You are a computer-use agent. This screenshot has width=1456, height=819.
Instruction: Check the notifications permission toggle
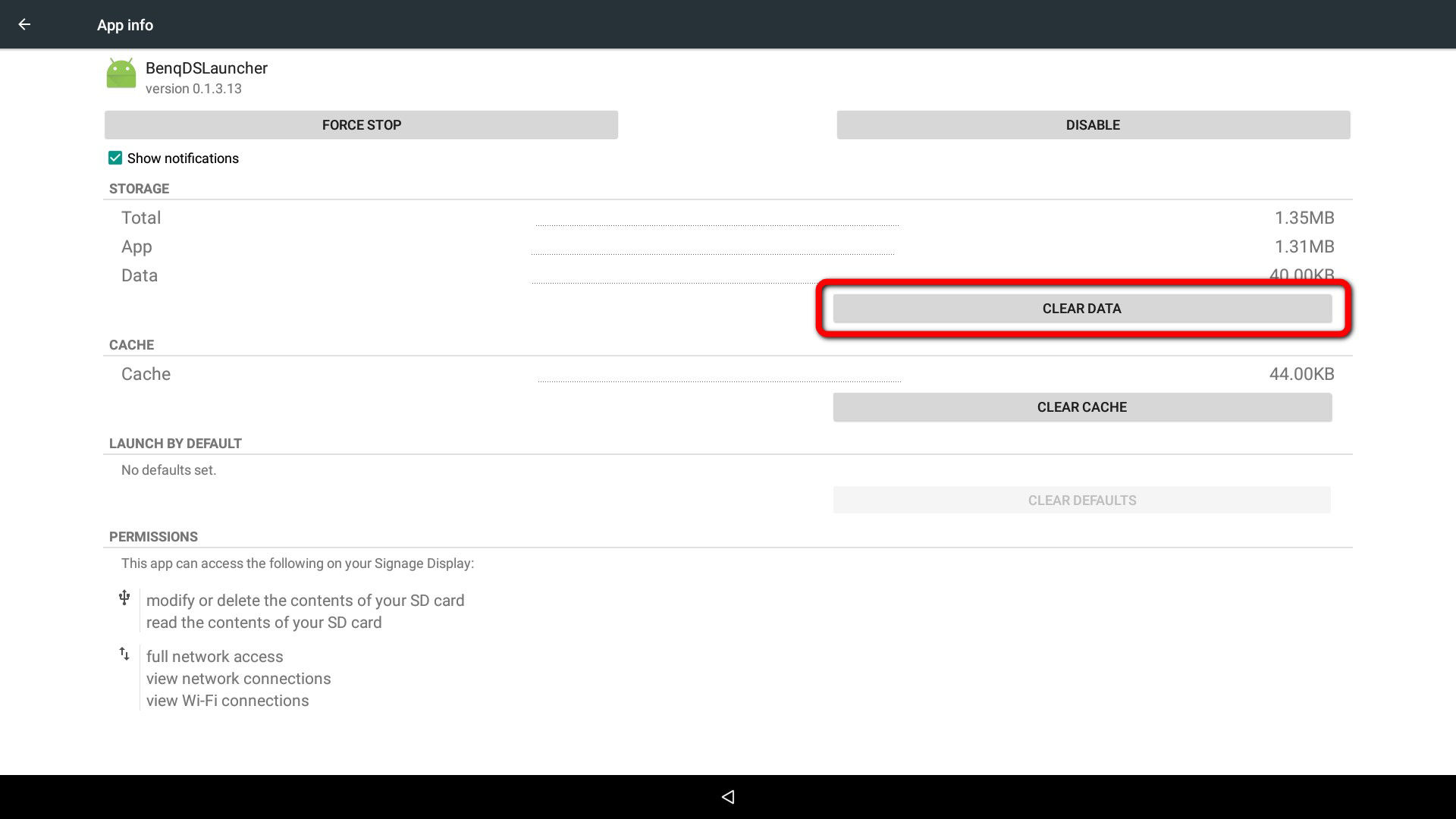115,158
